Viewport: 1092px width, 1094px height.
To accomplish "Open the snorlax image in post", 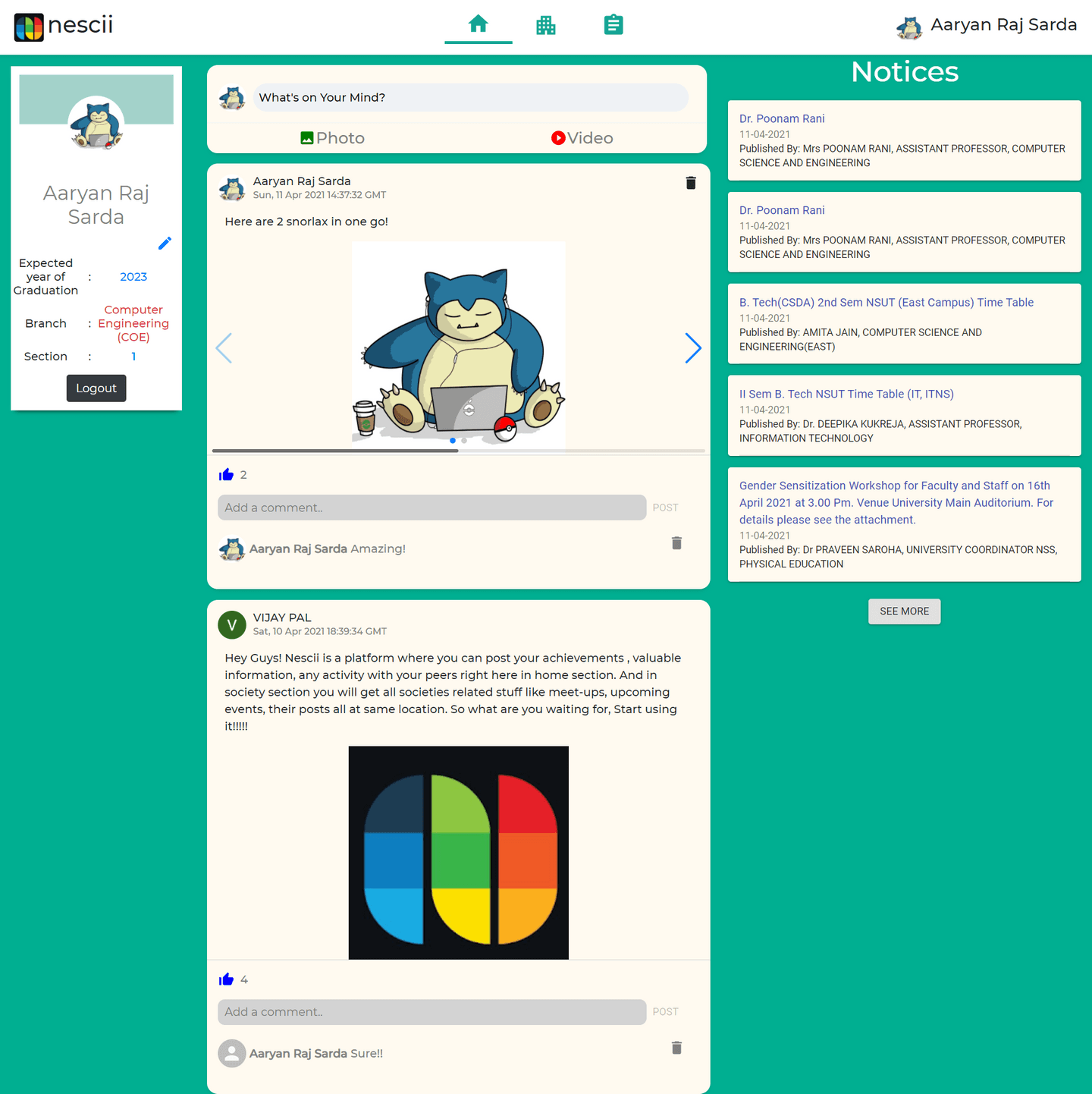I will (x=459, y=345).
